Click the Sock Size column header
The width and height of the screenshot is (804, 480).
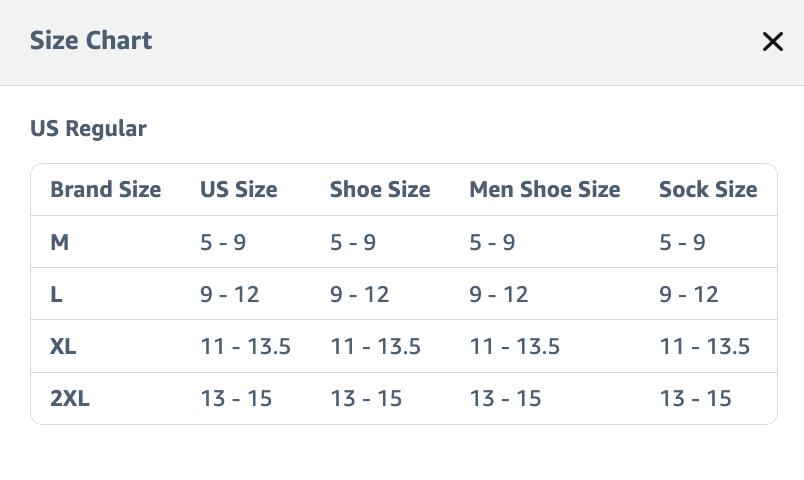tap(707, 190)
